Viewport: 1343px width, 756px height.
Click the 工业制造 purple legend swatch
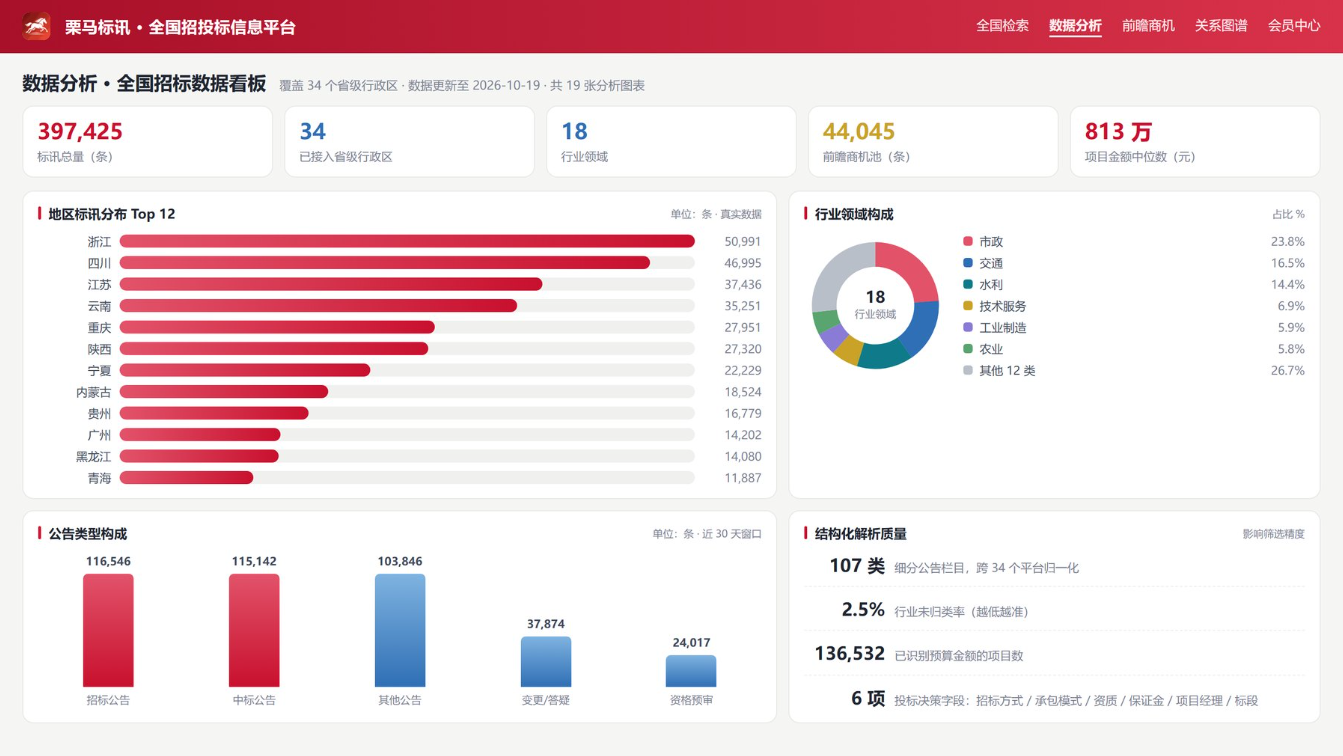click(x=968, y=328)
